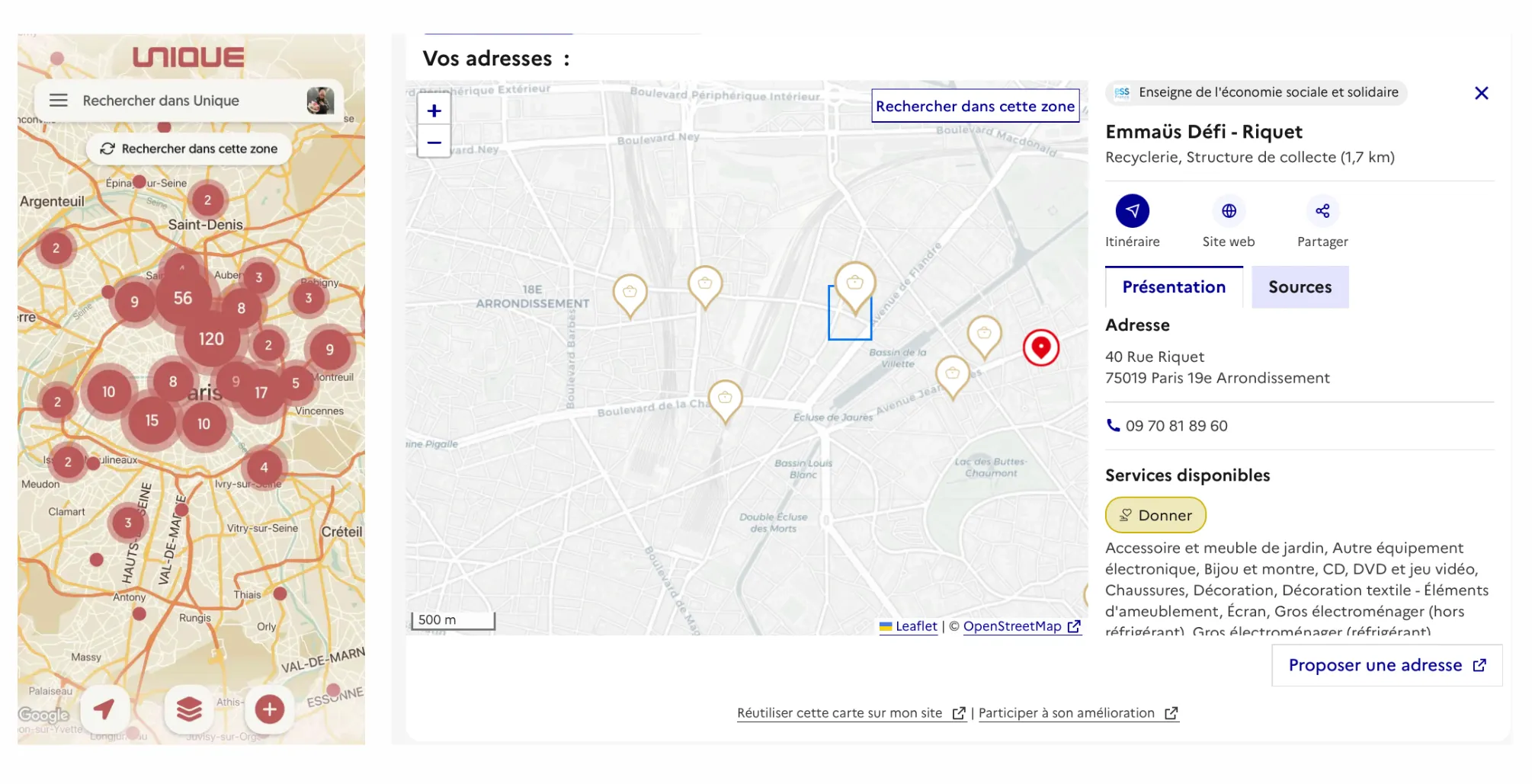Screen dimensions: 1532x784
Task: Activate the location arrow button on Unique map
Action: (x=104, y=709)
